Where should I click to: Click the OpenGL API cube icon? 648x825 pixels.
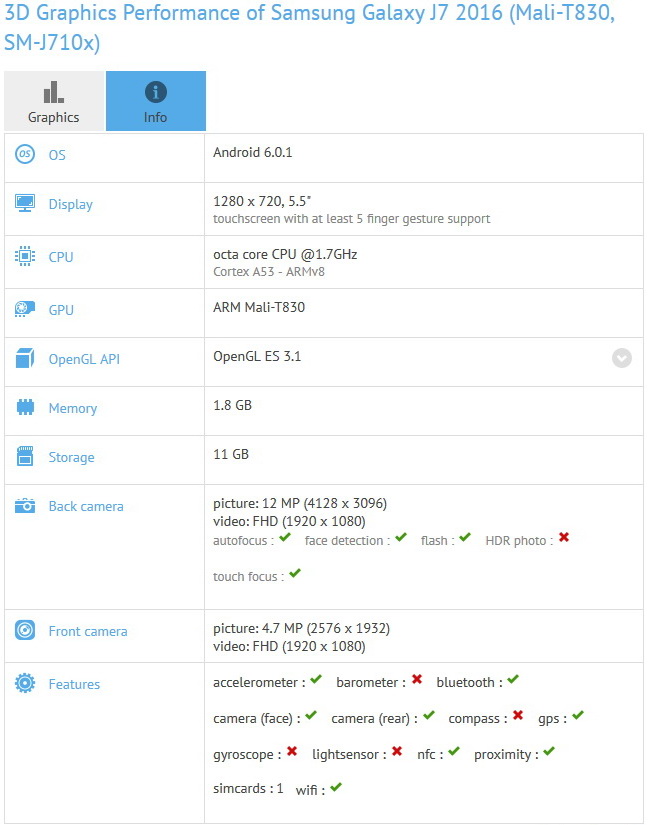tap(25, 358)
